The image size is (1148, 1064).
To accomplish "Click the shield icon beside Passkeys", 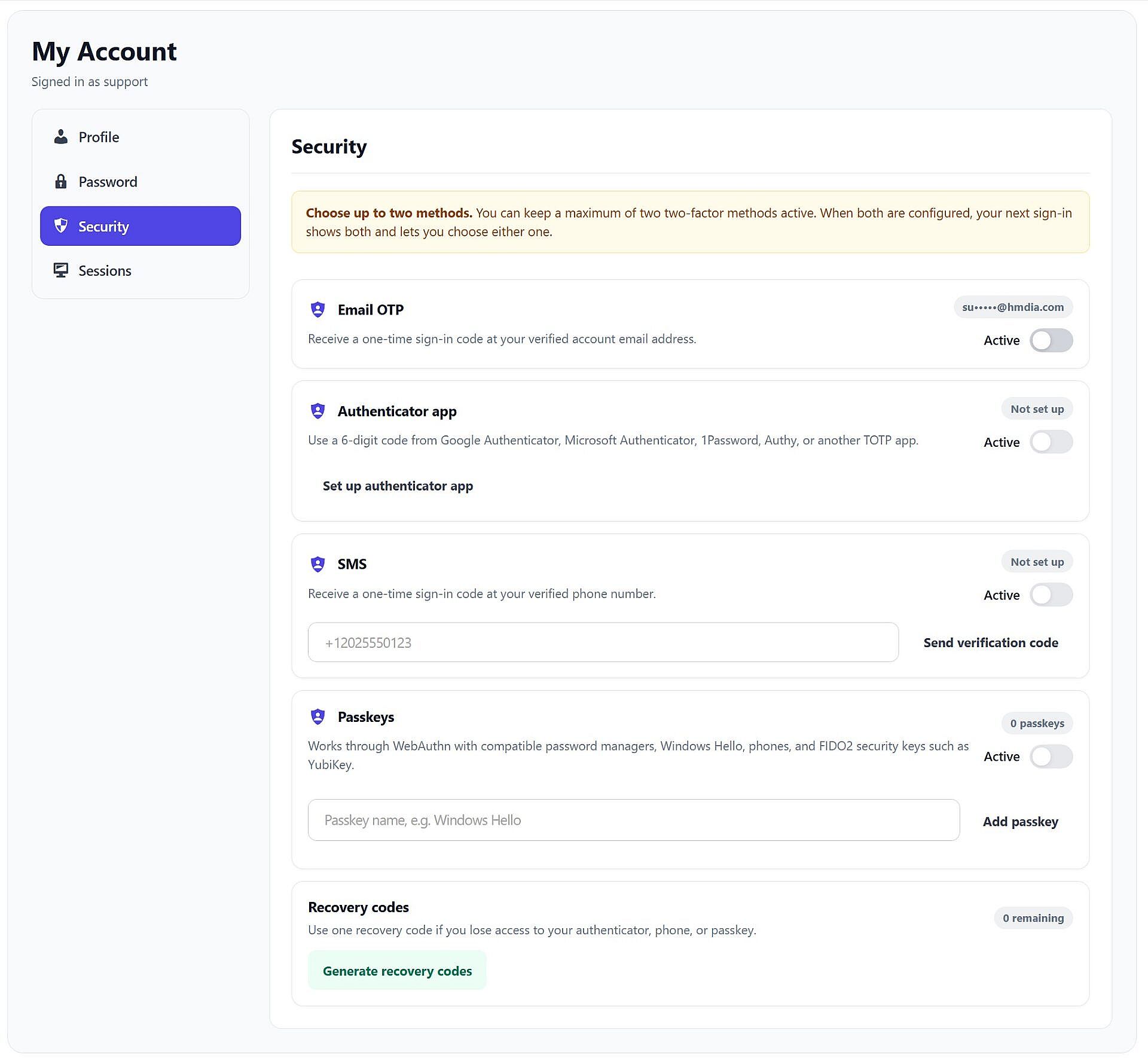I will coord(318,717).
